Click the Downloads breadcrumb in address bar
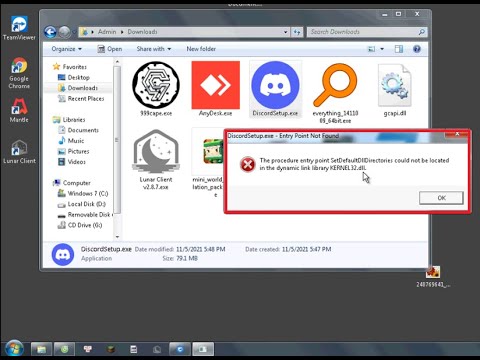Image resolution: width=480 pixels, height=360 pixels. [x=142, y=32]
